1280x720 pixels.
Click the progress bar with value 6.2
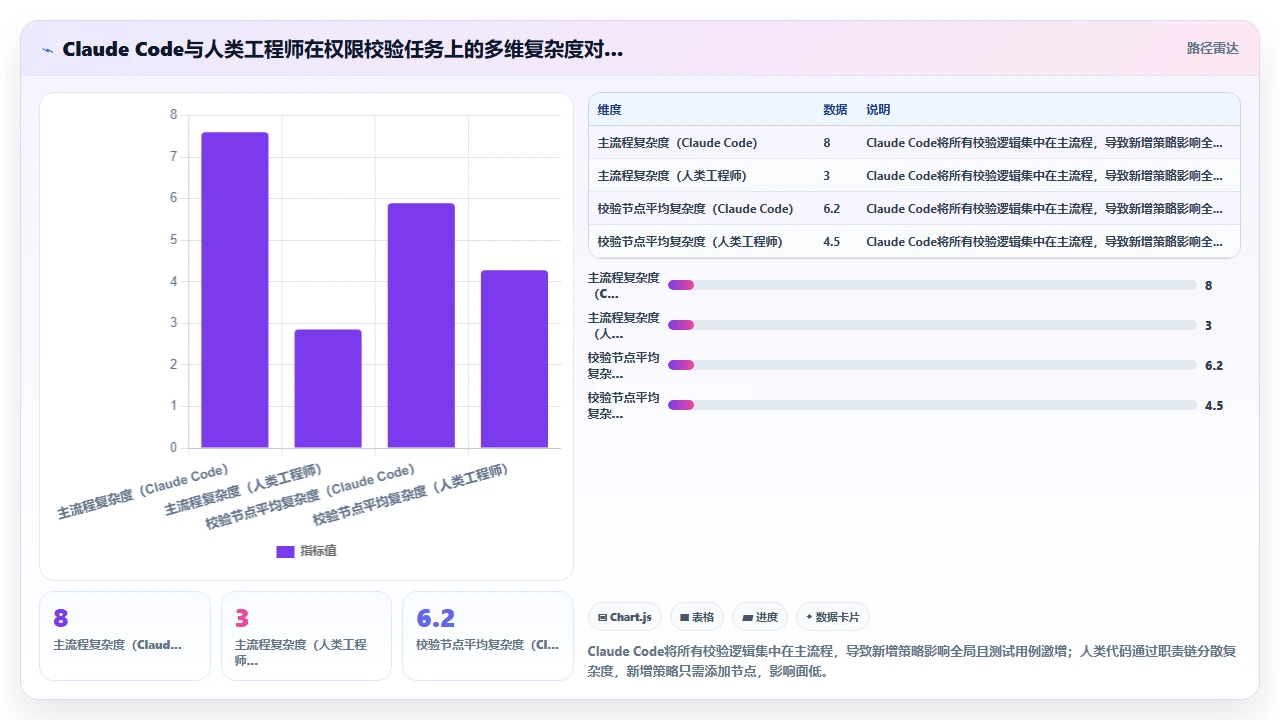click(x=932, y=365)
